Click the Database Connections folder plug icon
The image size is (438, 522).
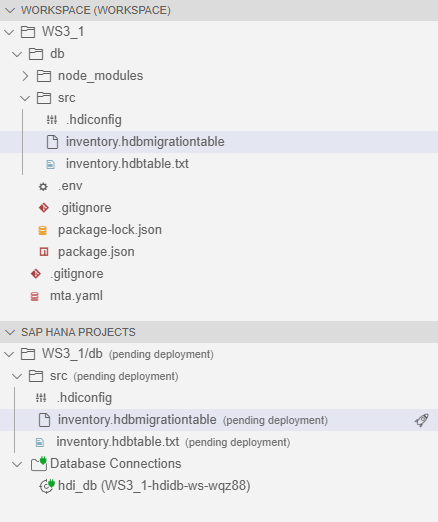click(39, 464)
